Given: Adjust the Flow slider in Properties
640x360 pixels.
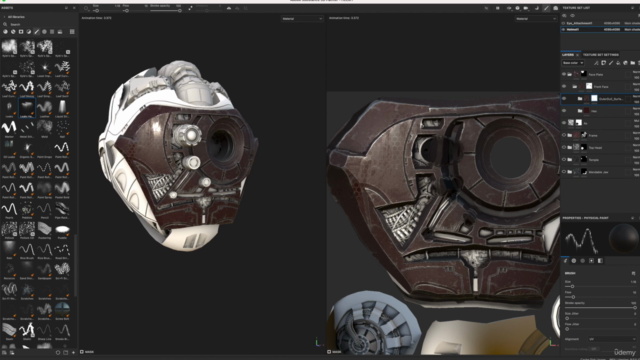Looking at the screenshot, I should click(x=600, y=297).
